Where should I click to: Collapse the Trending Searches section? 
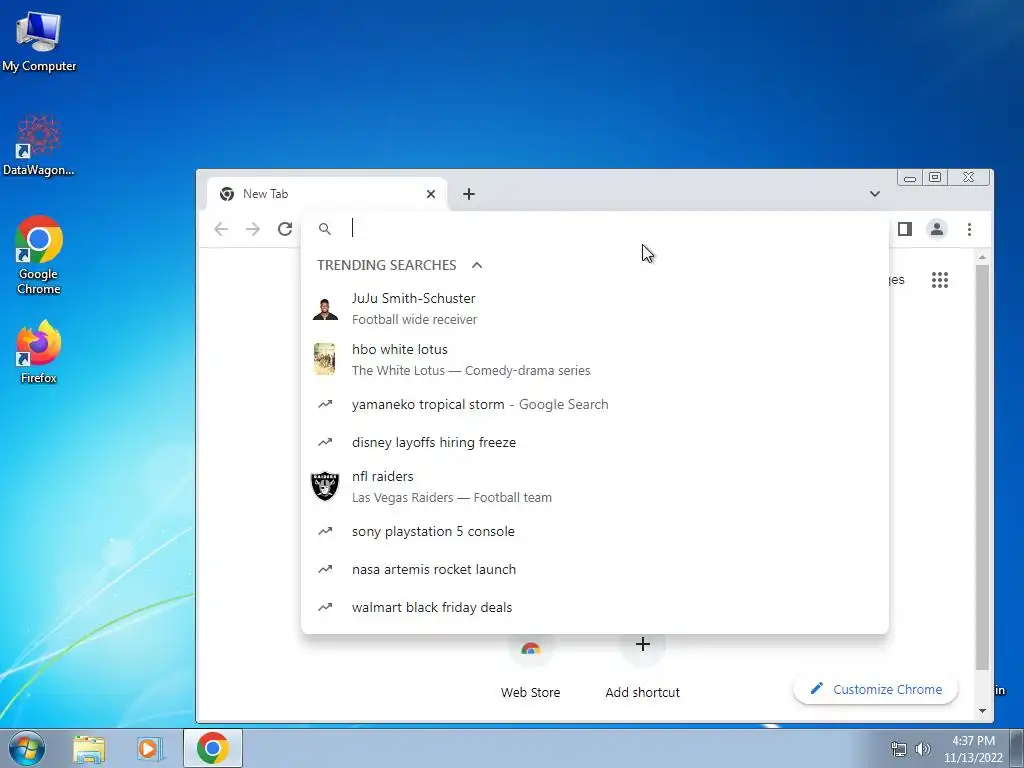coord(477,265)
